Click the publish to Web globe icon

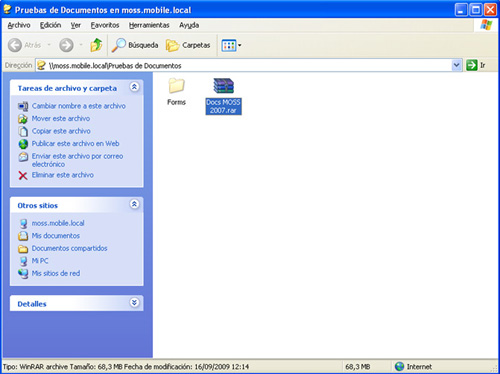pos(23,144)
